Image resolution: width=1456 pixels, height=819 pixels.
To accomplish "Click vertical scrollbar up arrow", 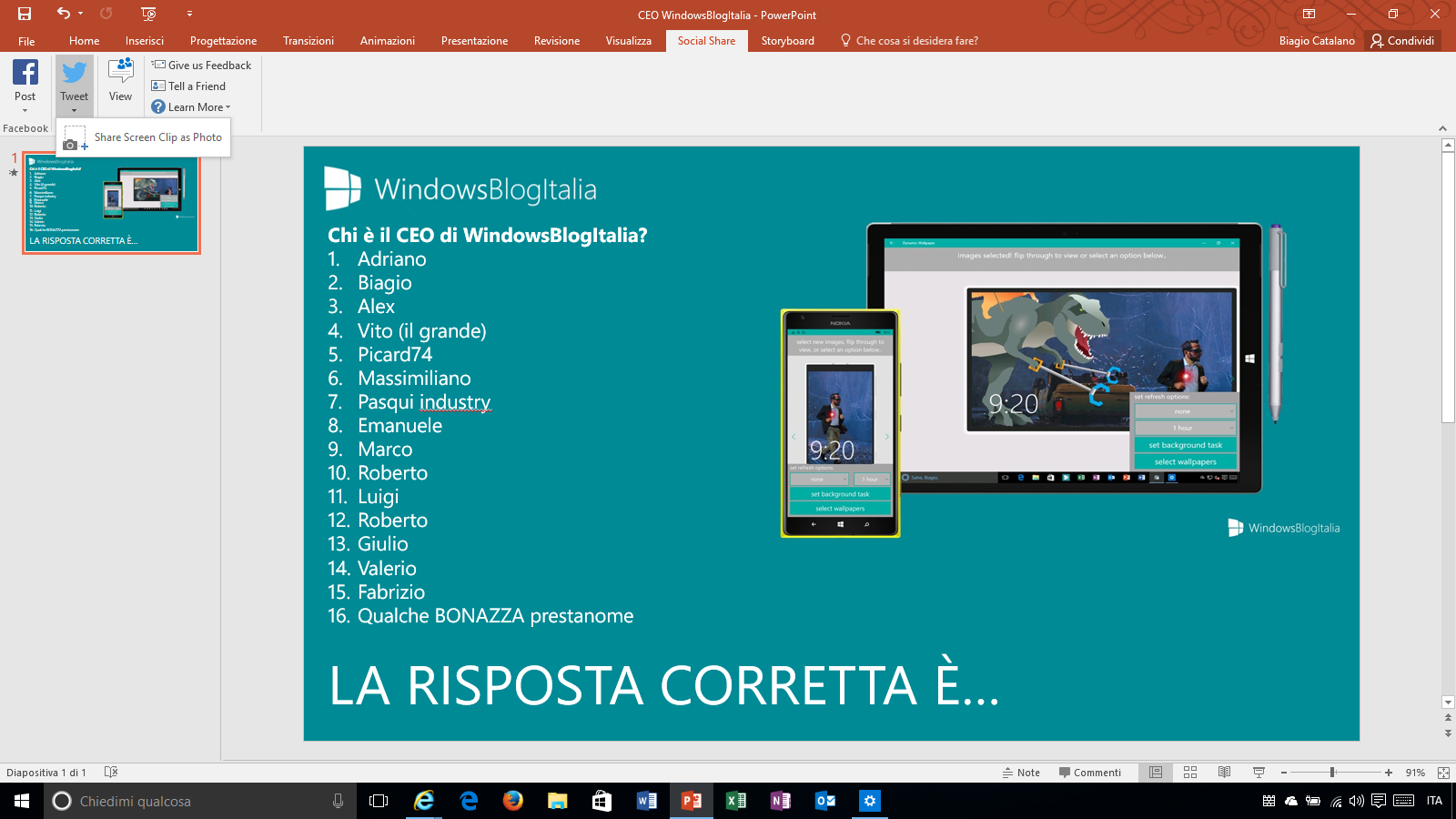I will (x=1449, y=145).
